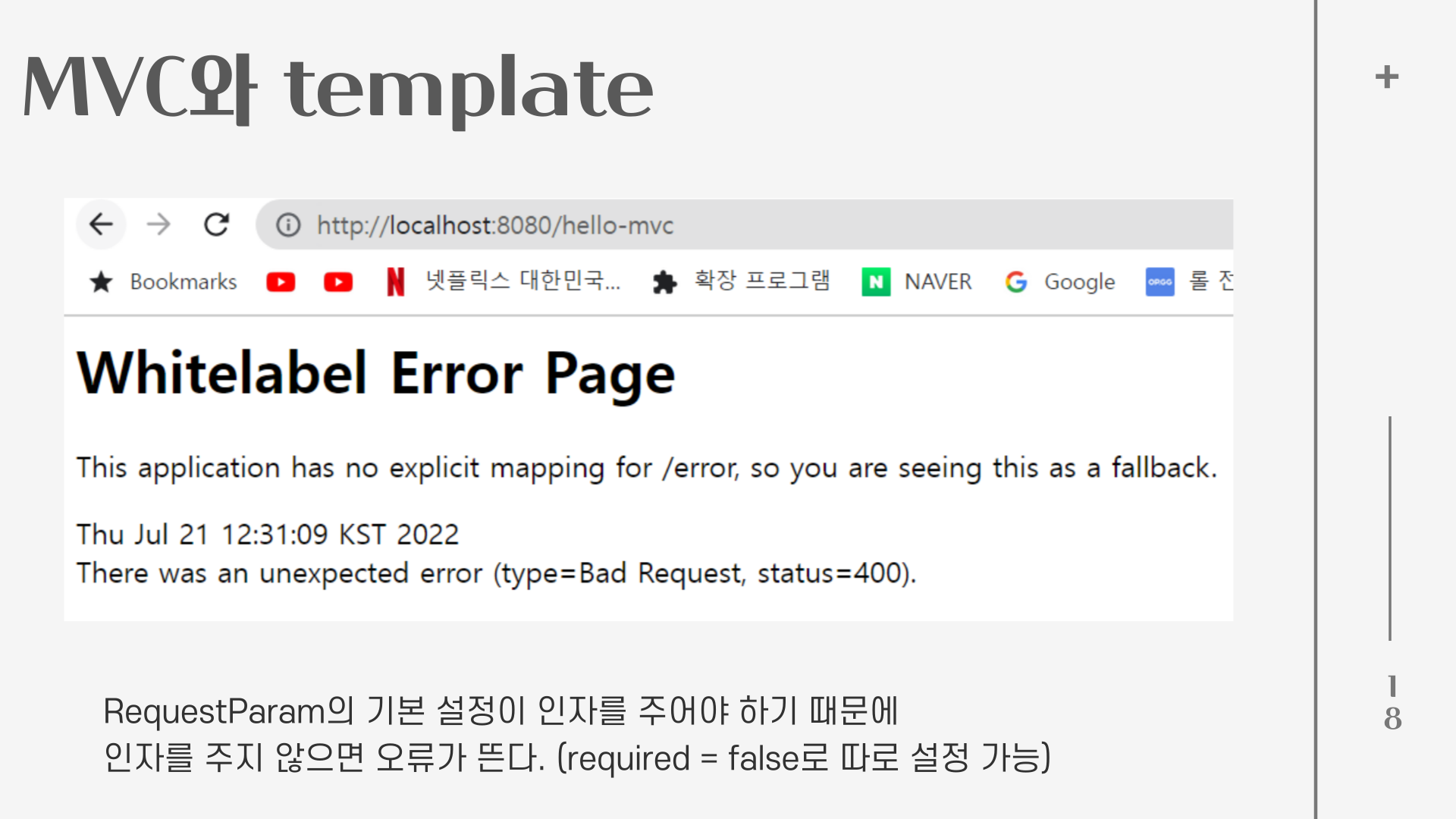
Task: Open the Bookmarks folder label
Action: click(184, 282)
